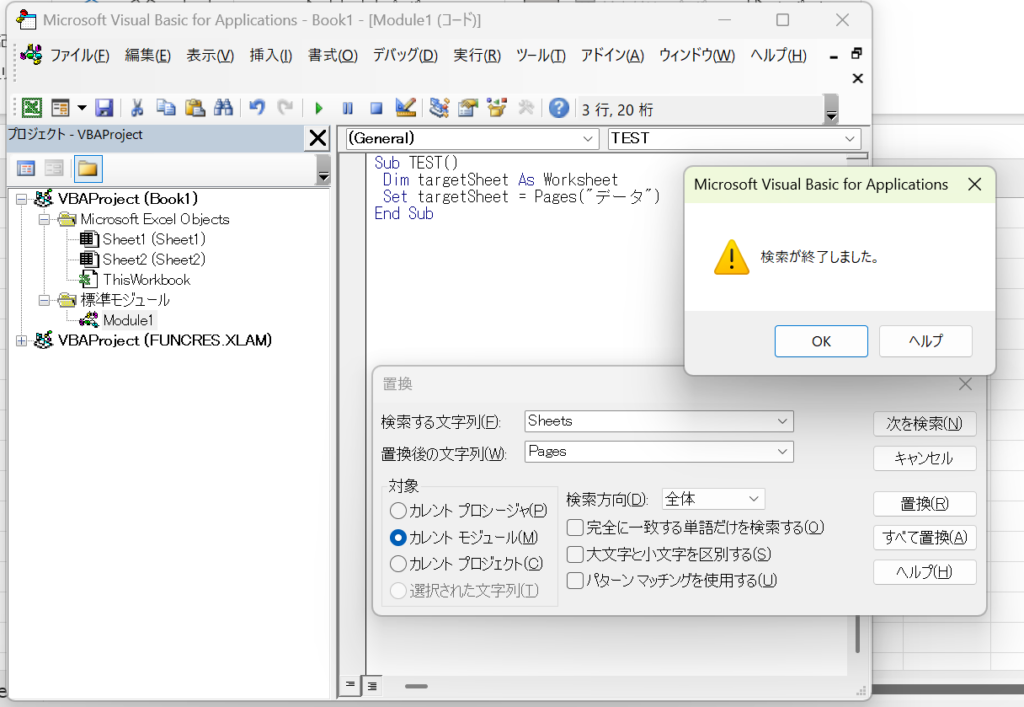Screen dimensions: 1024x707
Task: Open the TEST procedure dropdown
Action: tap(849, 138)
